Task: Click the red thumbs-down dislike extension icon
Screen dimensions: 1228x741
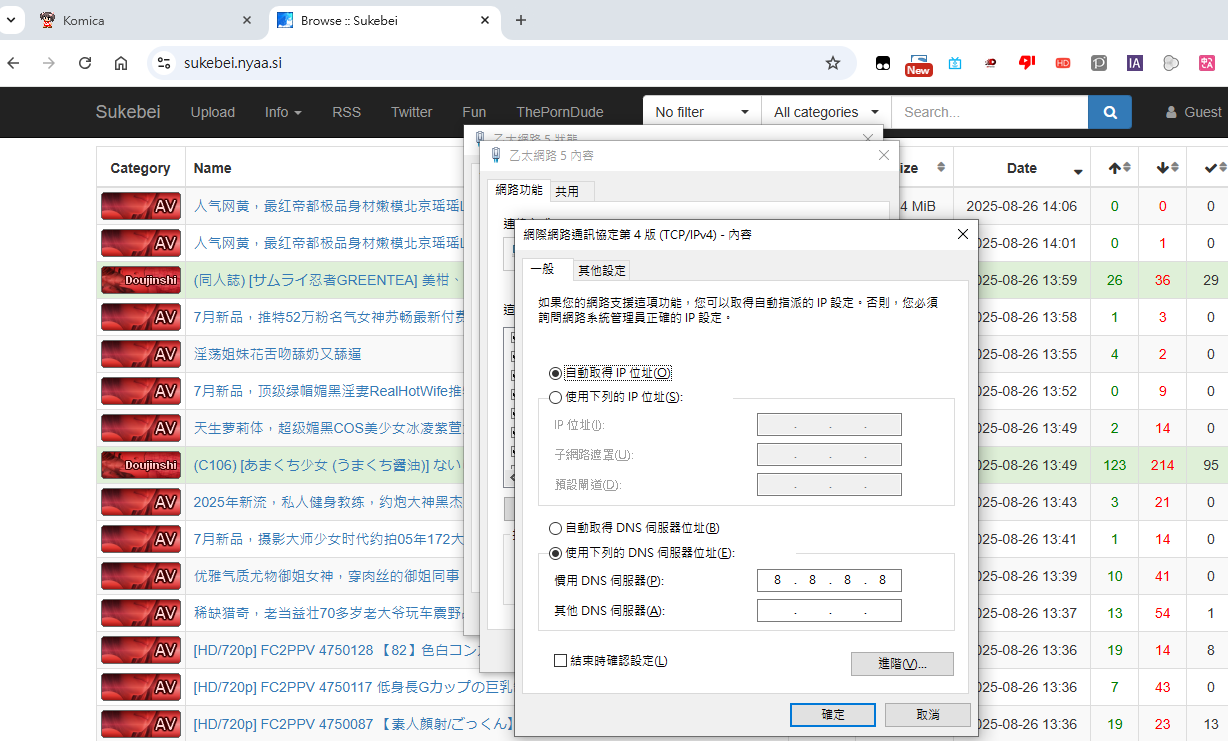Action: (x=1027, y=62)
